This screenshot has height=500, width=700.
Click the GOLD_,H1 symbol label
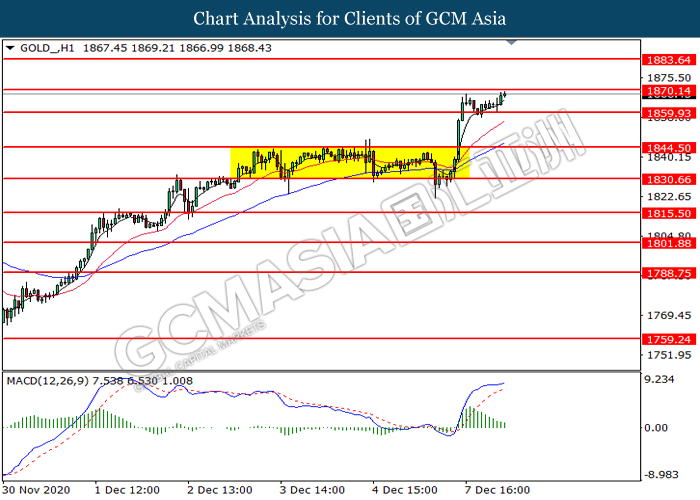coord(47,48)
